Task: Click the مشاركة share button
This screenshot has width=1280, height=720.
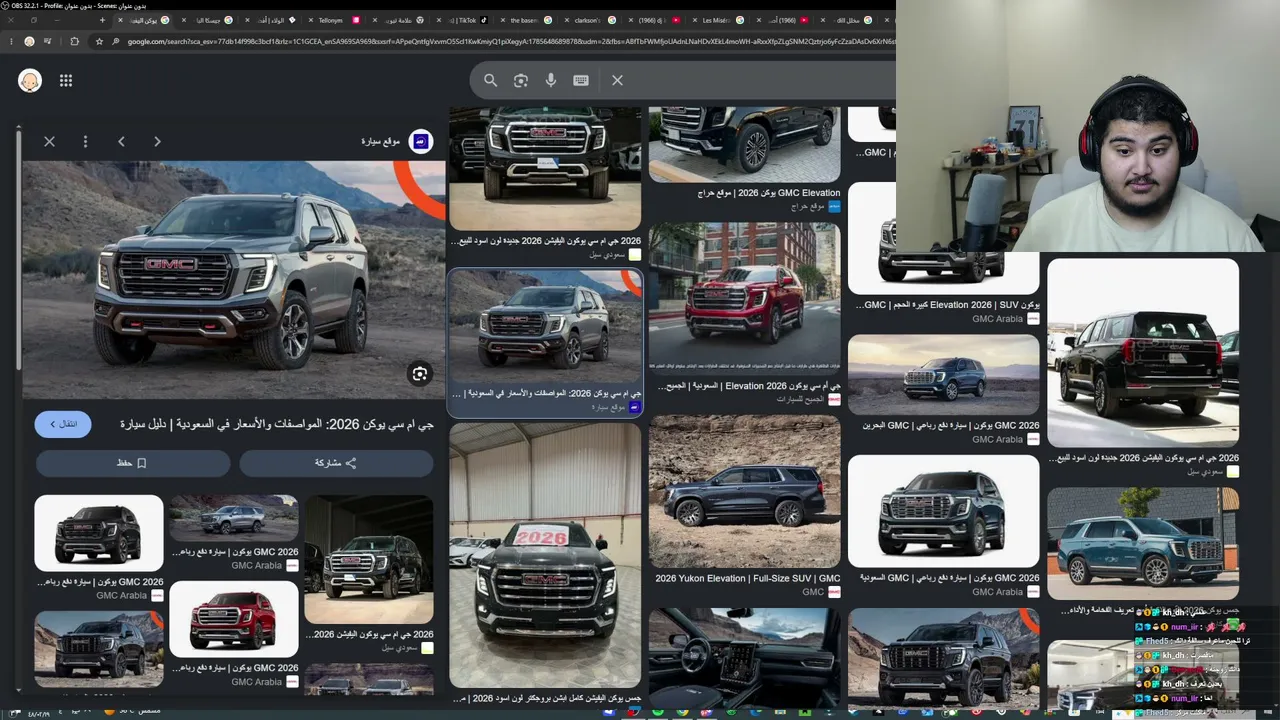Action: tap(336, 463)
